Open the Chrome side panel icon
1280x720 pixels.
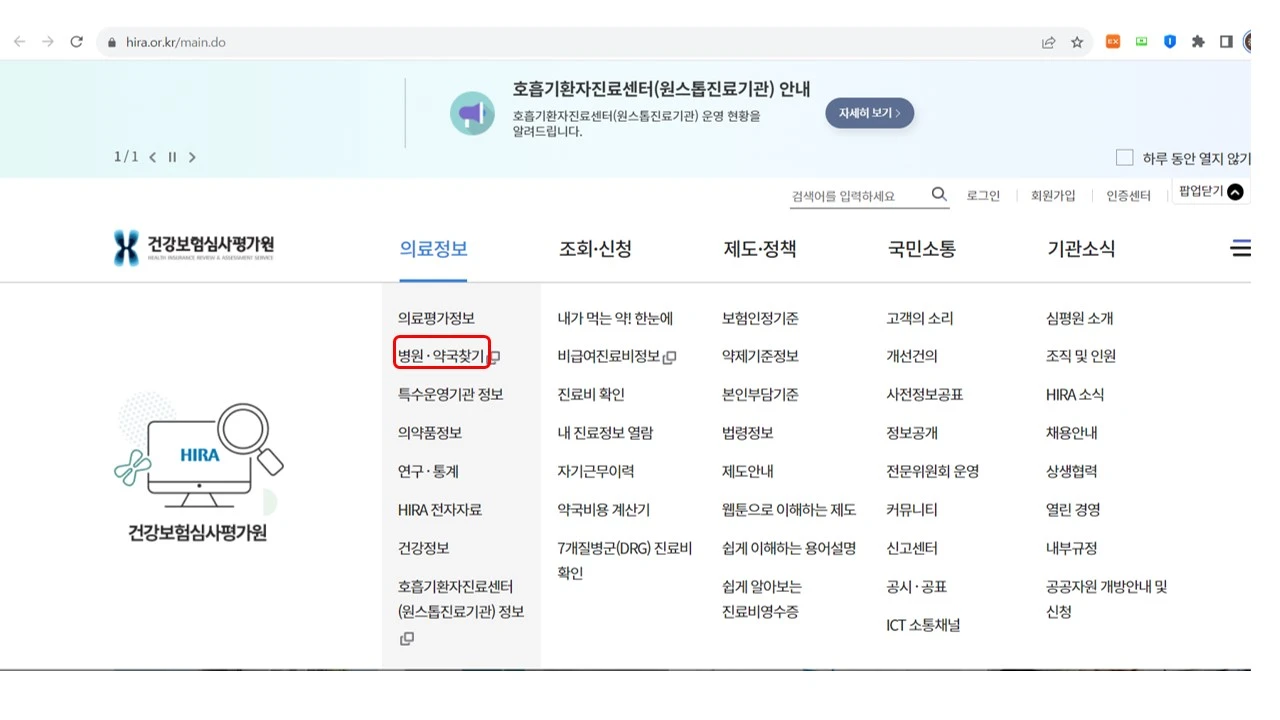point(1225,41)
